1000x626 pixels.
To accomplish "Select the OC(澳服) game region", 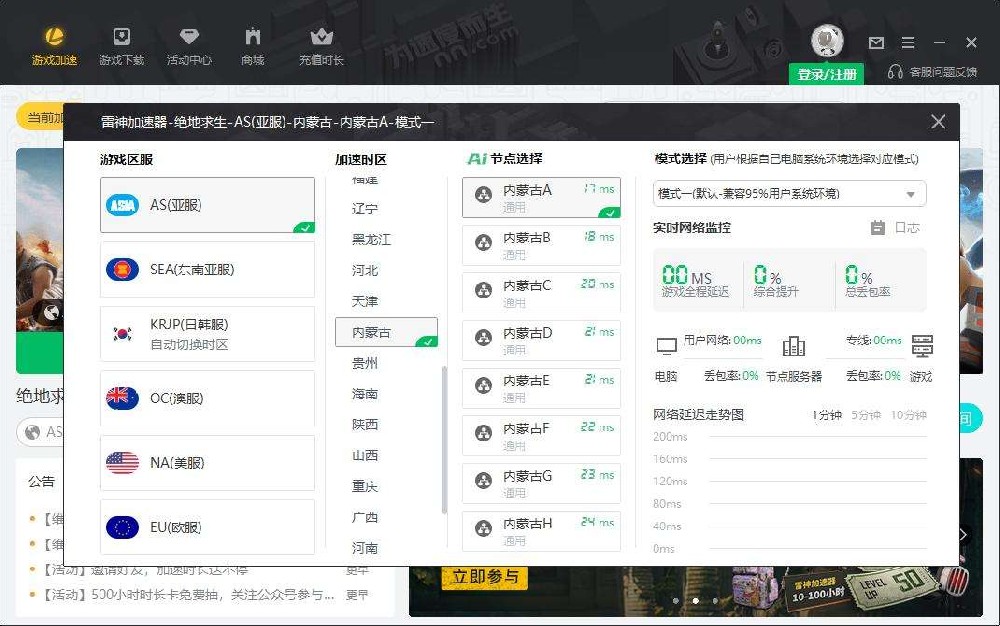I will tap(207, 398).
